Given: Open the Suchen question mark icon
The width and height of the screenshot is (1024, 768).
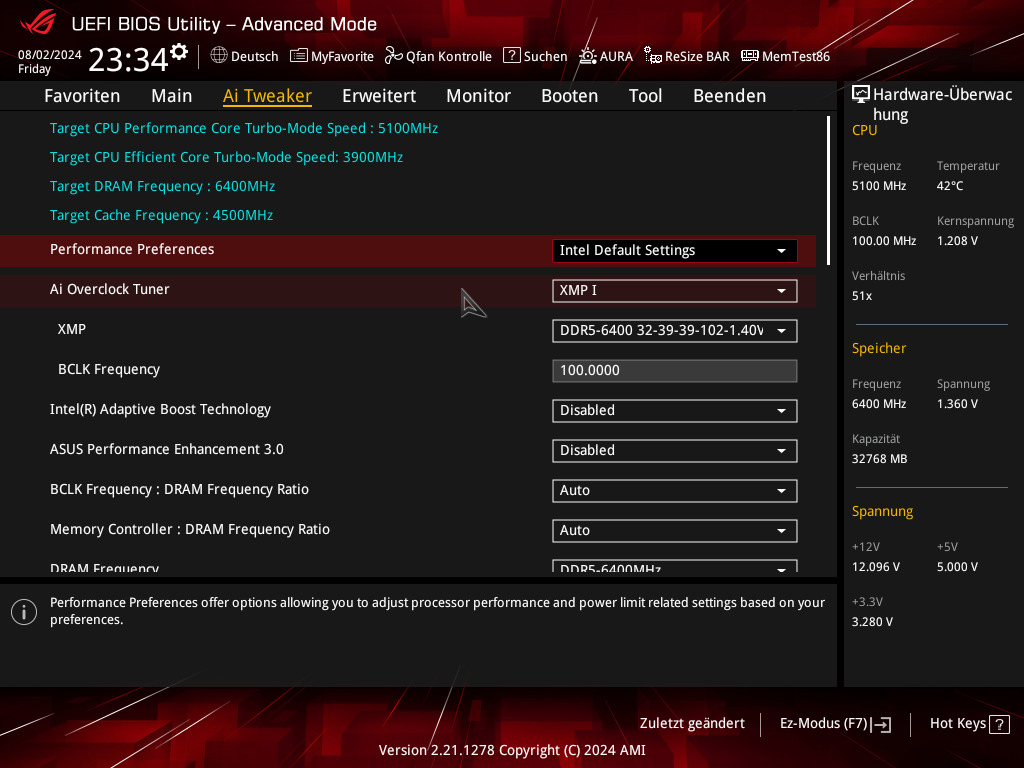Looking at the screenshot, I should tap(511, 56).
